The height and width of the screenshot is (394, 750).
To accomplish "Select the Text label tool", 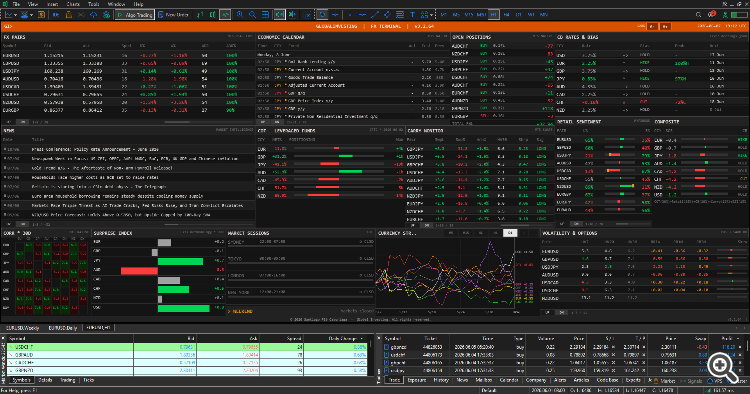I will pyautogui.click(x=412, y=15).
